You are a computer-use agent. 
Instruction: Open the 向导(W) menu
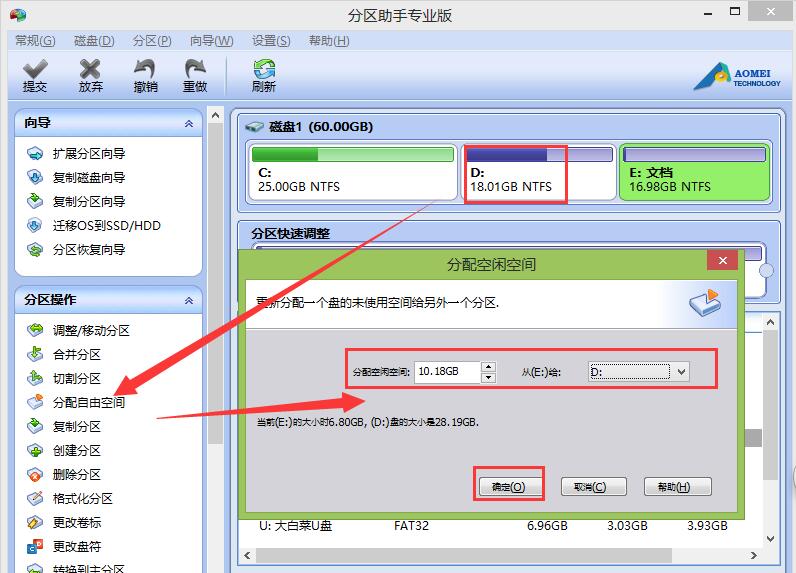(x=212, y=41)
